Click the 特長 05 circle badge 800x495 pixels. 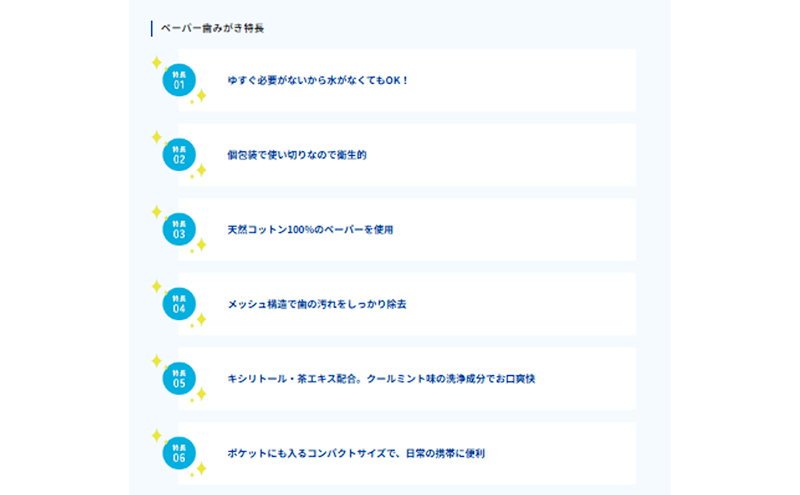point(179,378)
